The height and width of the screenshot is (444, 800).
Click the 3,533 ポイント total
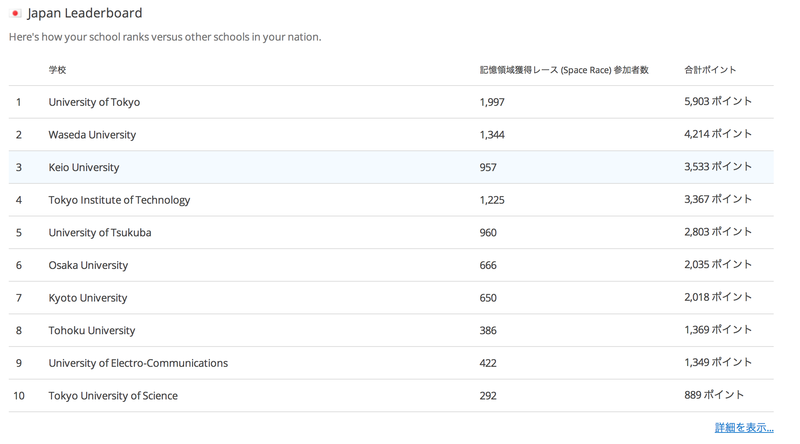coord(718,167)
